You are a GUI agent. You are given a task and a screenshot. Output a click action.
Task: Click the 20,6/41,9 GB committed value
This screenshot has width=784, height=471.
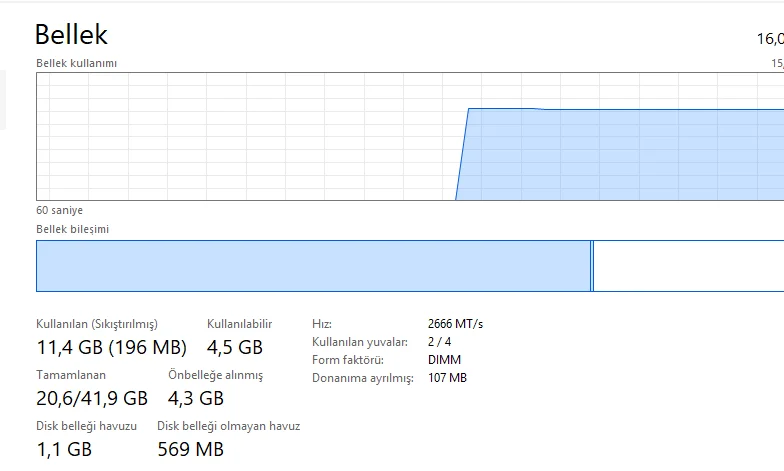tap(92, 398)
